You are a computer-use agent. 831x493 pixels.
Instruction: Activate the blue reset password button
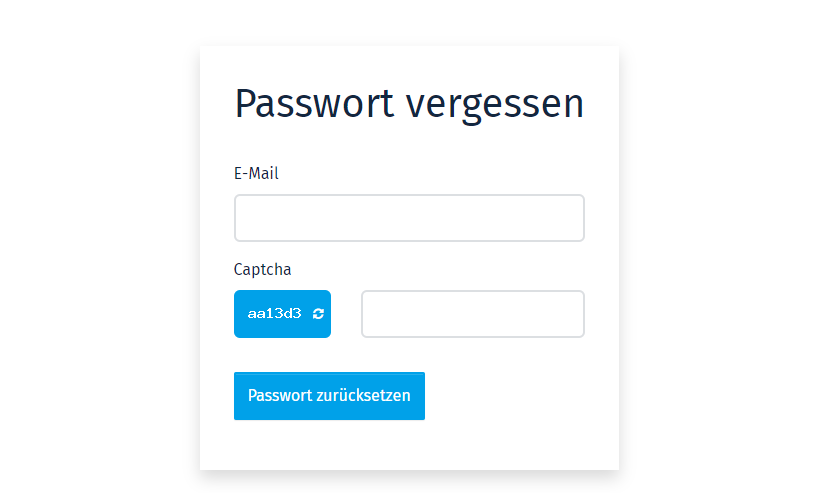click(329, 396)
